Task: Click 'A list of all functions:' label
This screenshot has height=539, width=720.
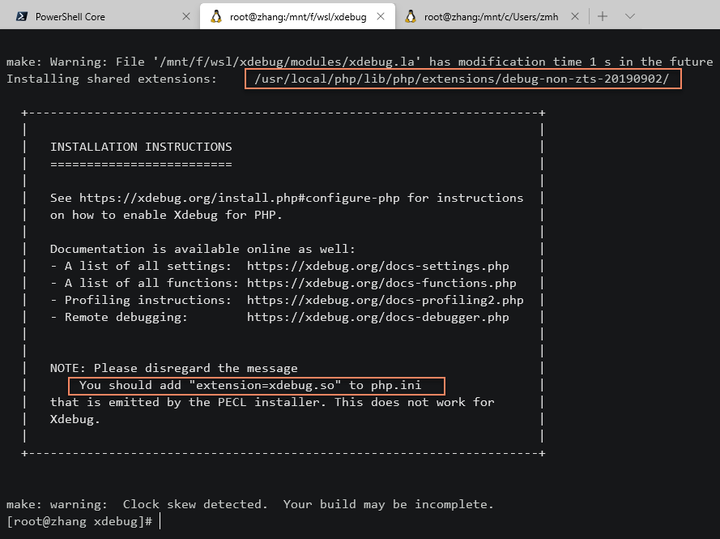Action: (152, 283)
